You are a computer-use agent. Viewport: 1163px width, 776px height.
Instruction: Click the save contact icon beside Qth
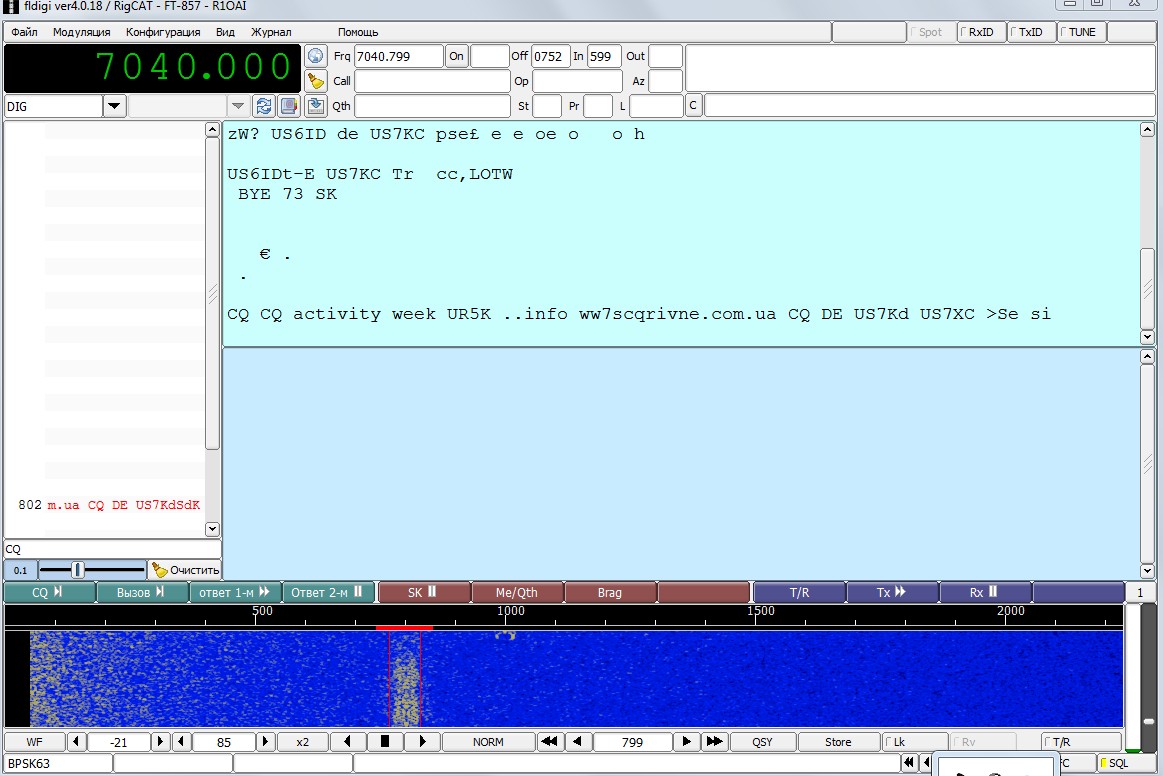coord(316,106)
